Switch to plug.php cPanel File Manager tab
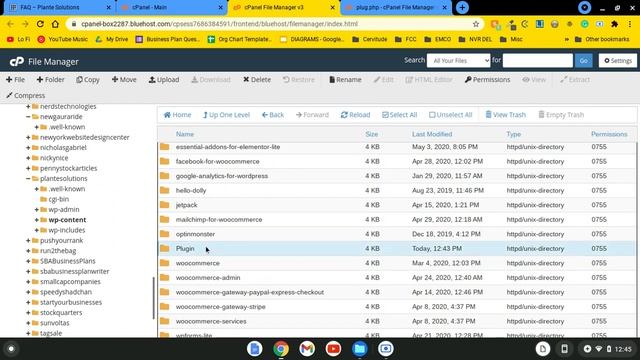 click(396, 7)
